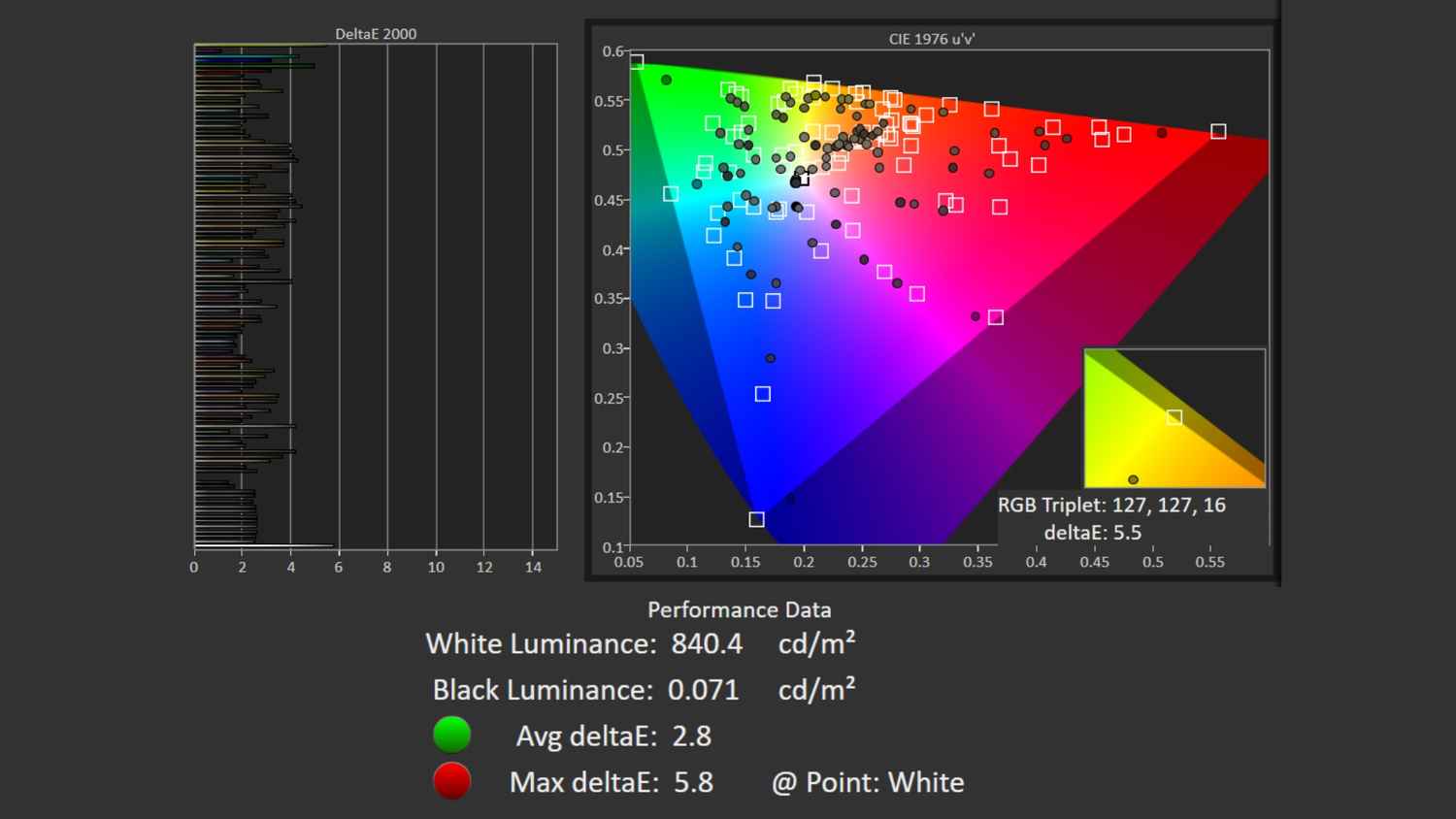
Task: Click the RGB Triplet readout text
Action: click(1111, 506)
